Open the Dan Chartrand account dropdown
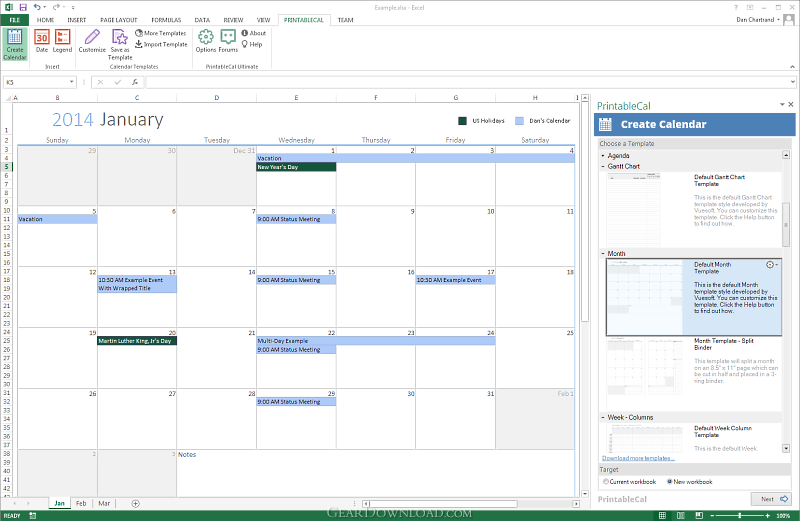This screenshot has width=800, height=521. (x=779, y=20)
